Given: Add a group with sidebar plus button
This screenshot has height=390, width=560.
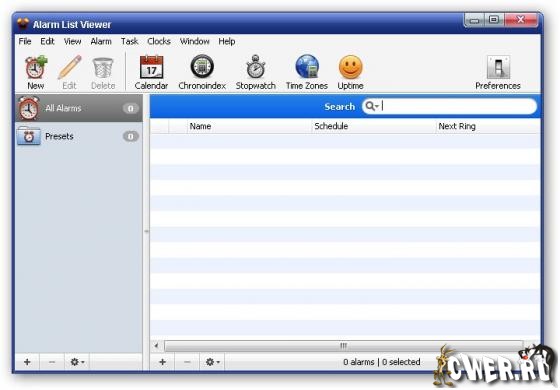Looking at the screenshot, I should click(27, 362).
